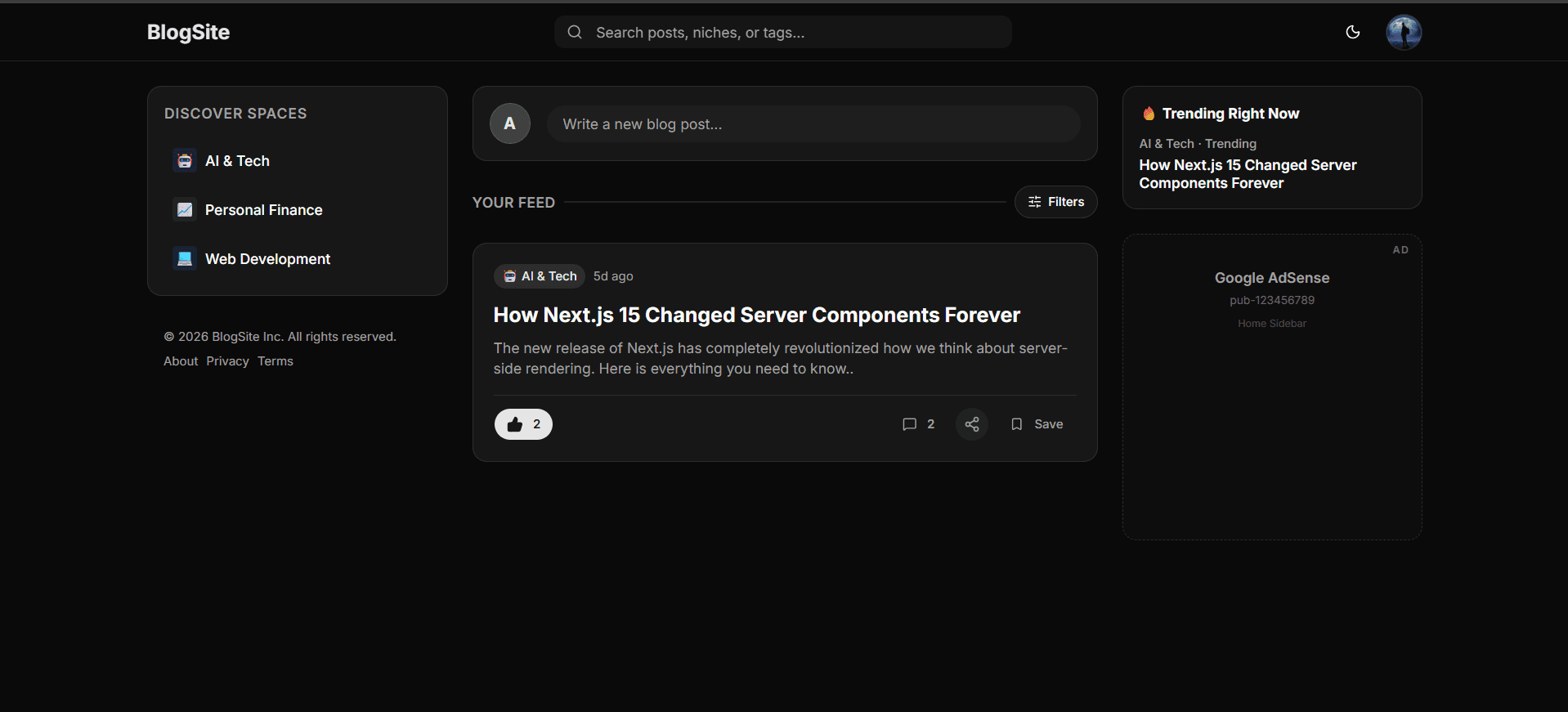Image resolution: width=1568 pixels, height=712 pixels.
Task: Click the Personal Finance chart icon
Action: pyautogui.click(x=185, y=210)
